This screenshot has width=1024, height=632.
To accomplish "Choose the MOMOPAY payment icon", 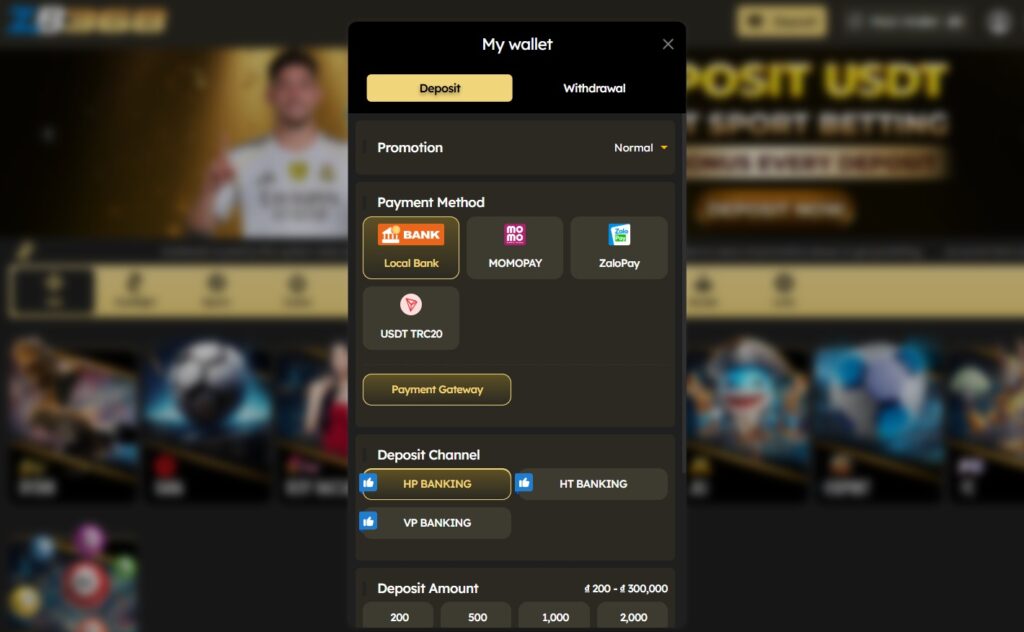I will coord(515,234).
